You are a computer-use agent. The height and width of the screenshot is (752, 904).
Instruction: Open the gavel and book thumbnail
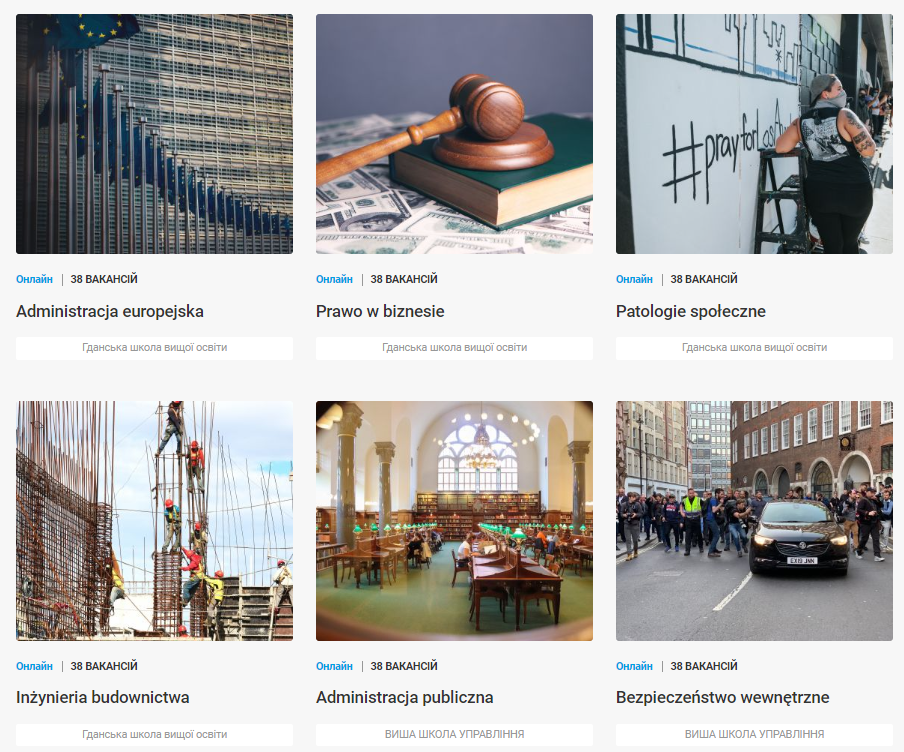(x=454, y=134)
